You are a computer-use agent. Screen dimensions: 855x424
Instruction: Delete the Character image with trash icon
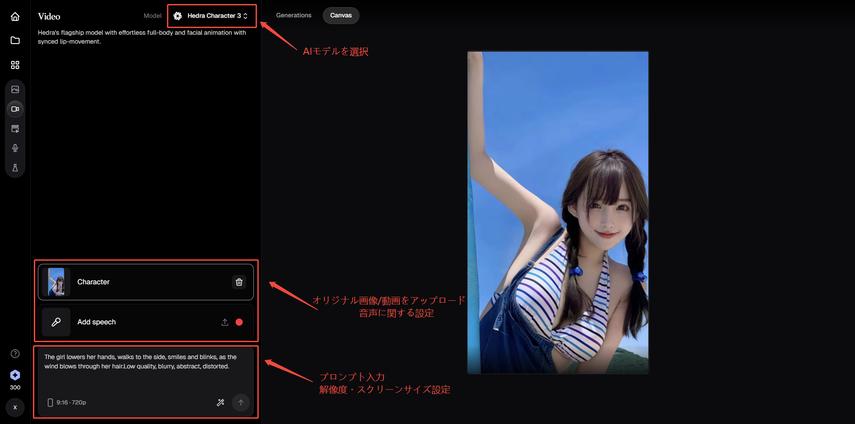click(x=239, y=282)
